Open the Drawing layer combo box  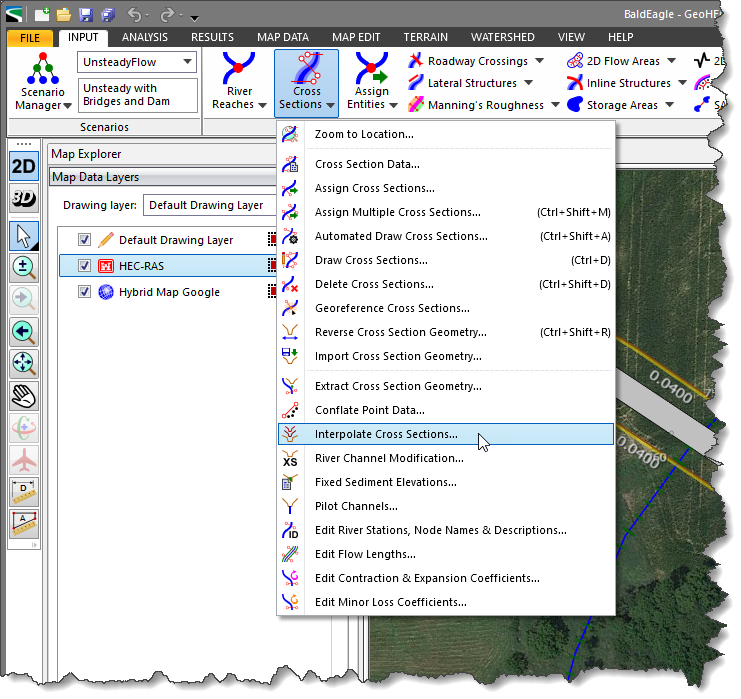click(x=210, y=205)
